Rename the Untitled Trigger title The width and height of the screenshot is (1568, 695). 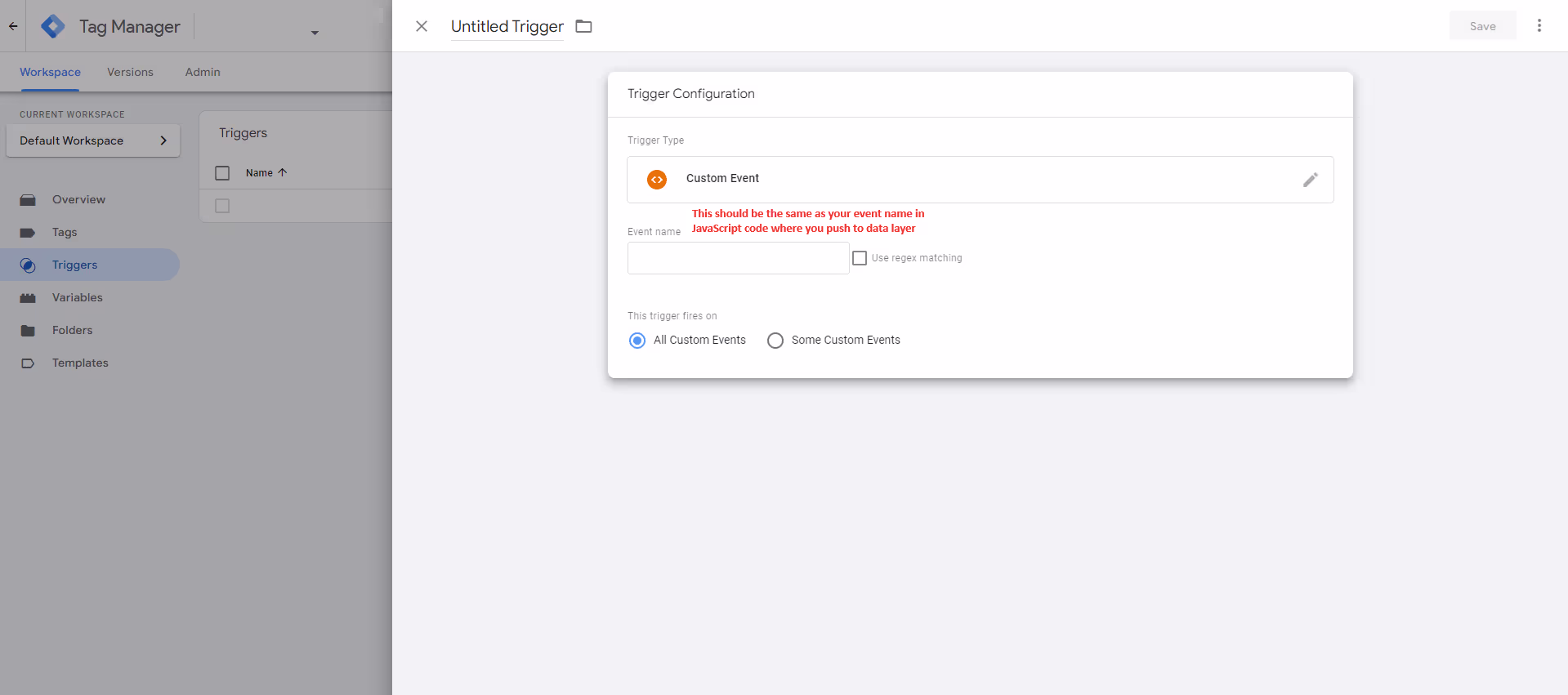[x=507, y=26]
